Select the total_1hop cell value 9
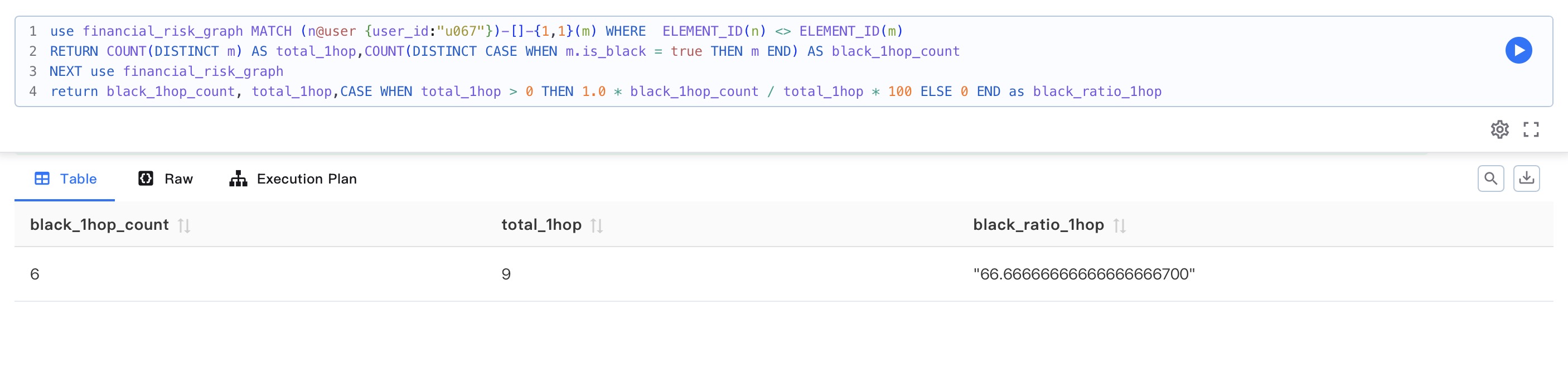 (506, 274)
